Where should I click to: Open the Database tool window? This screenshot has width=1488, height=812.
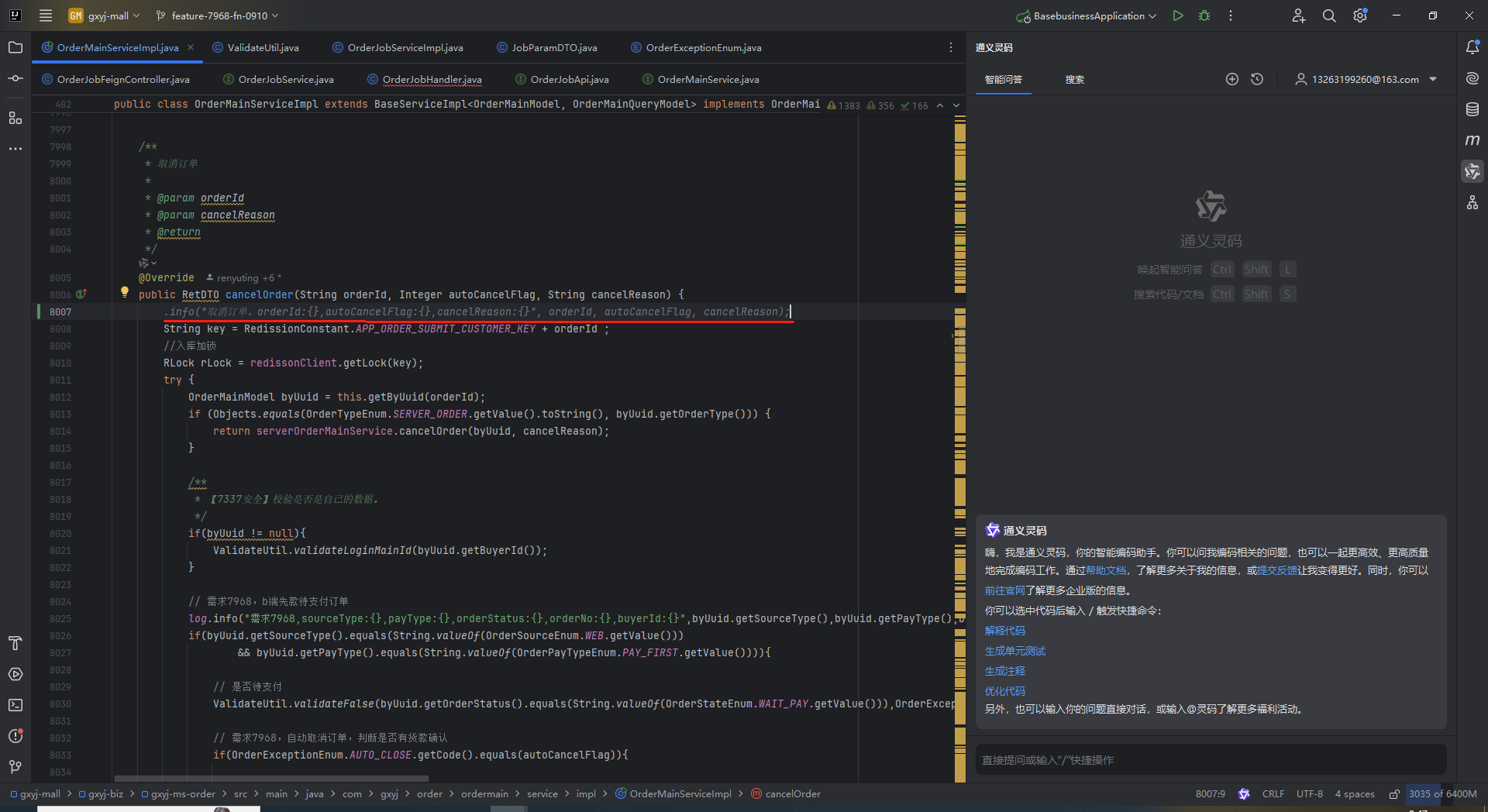point(1472,109)
